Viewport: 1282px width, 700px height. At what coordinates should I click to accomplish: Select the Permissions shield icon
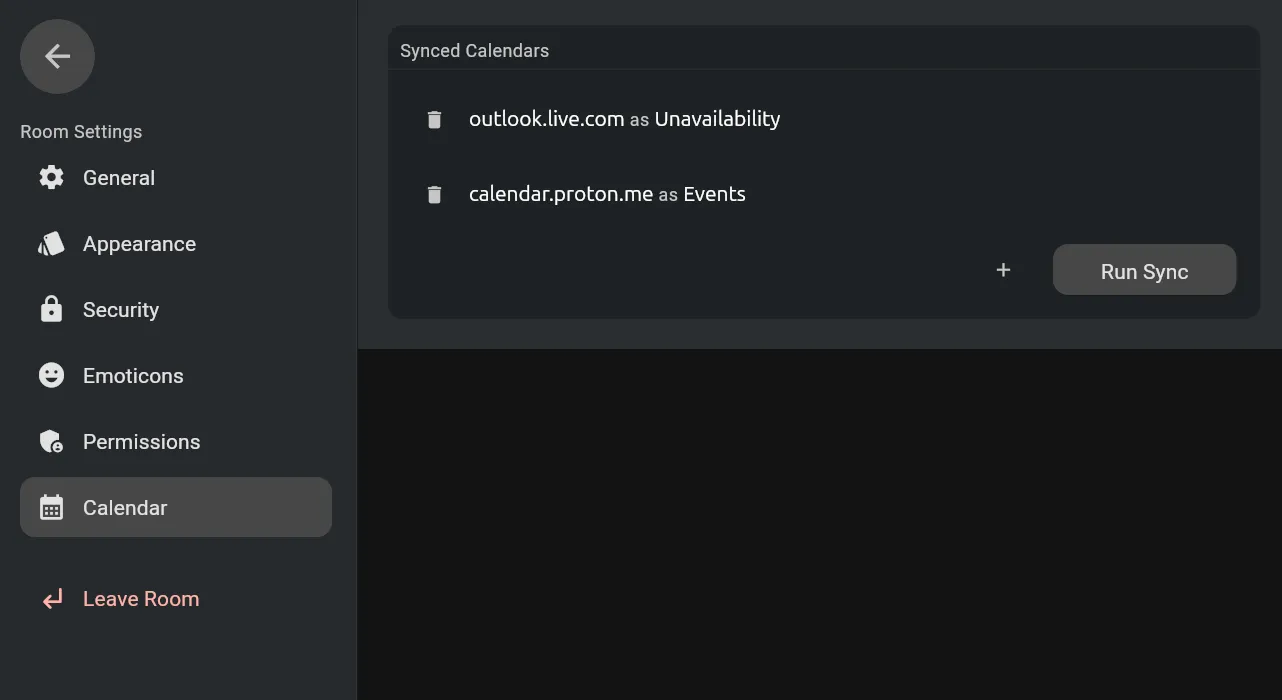[51, 441]
